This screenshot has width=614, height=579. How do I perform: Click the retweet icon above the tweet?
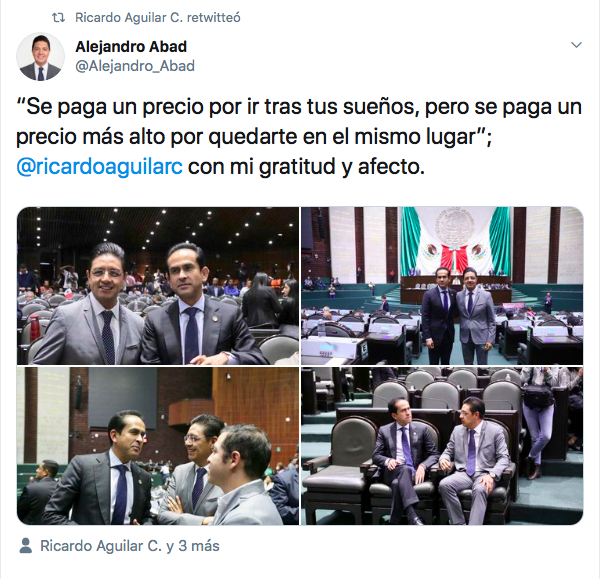58,18
